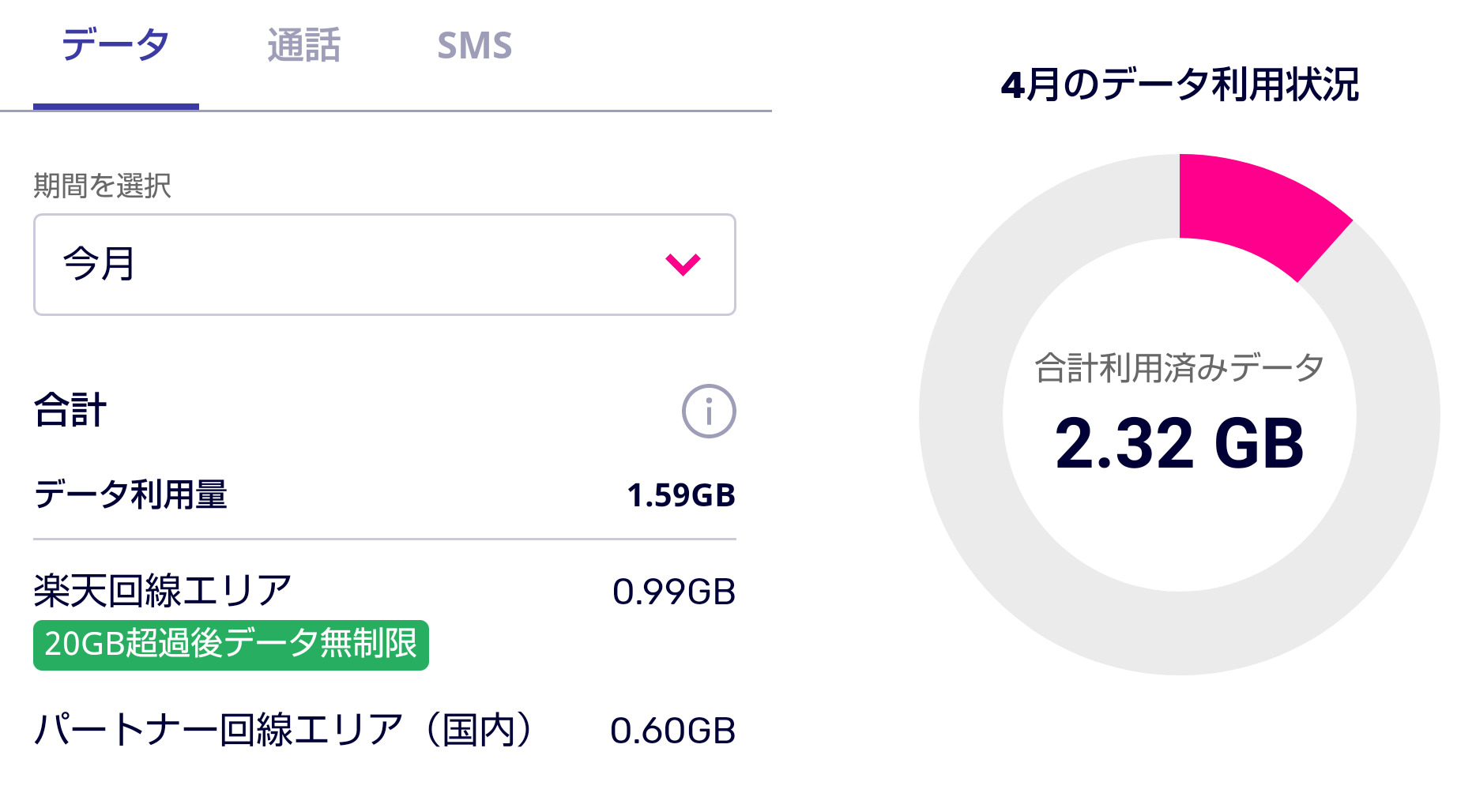The width and height of the screenshot is (1476, 812).
Task: Click the 2.32 GB total usage figure
Action: pos(1179,444)
